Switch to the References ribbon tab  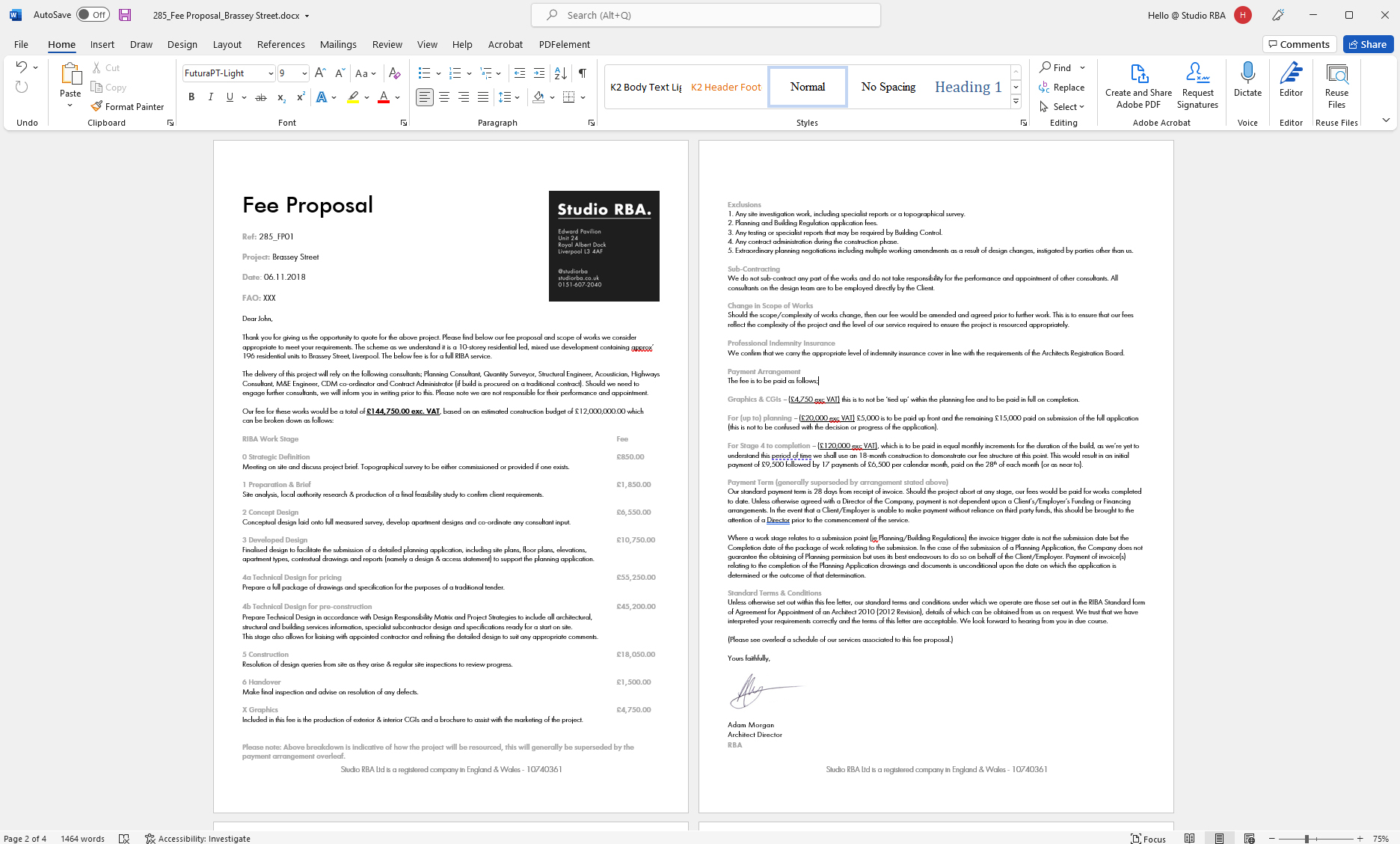280,44
